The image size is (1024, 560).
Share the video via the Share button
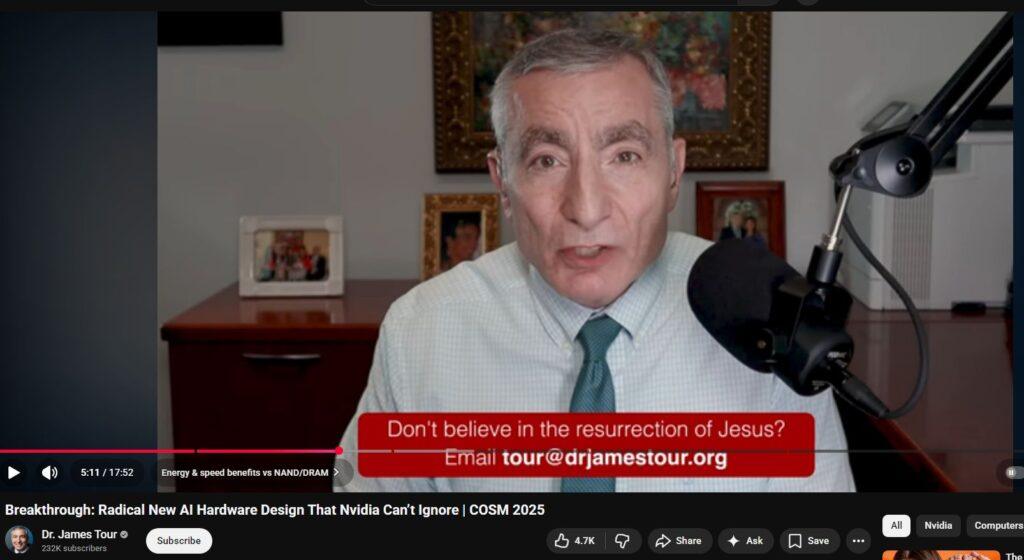(679, 541)
